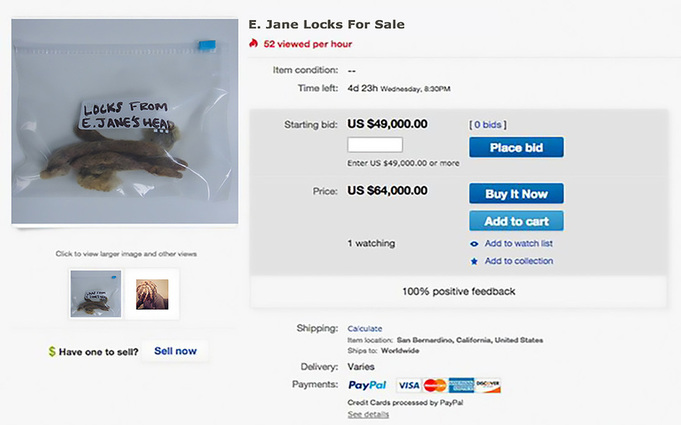Image resolution: width=681 pixels, height=425 pixels.
Task: Click the Sell now button
Action: coord(175,351)
